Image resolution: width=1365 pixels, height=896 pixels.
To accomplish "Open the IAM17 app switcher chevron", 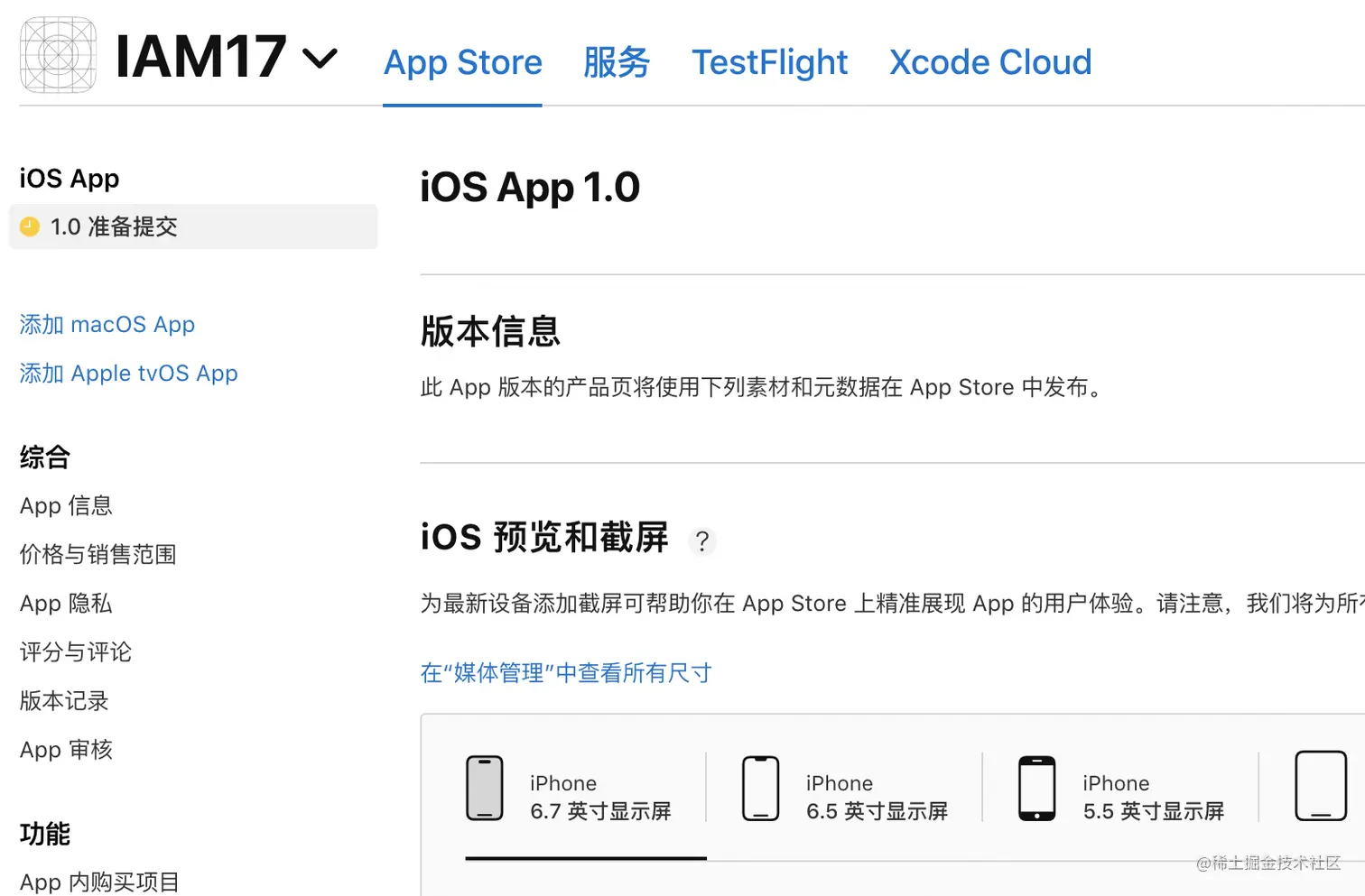I will pyautogui.click(x=320, y=59).
